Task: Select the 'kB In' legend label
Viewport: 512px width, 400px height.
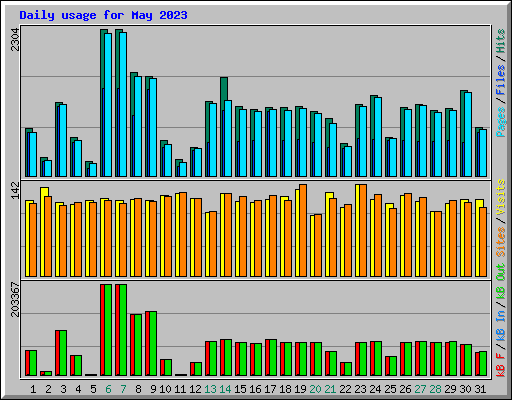Action: 501,325
